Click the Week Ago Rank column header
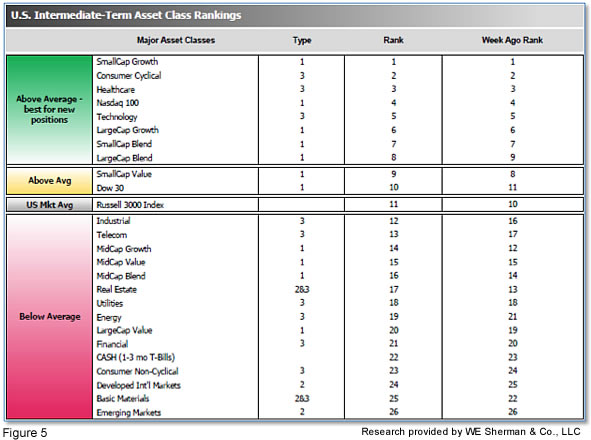Viewport: 591px width, 440px height. pos(512,40)
